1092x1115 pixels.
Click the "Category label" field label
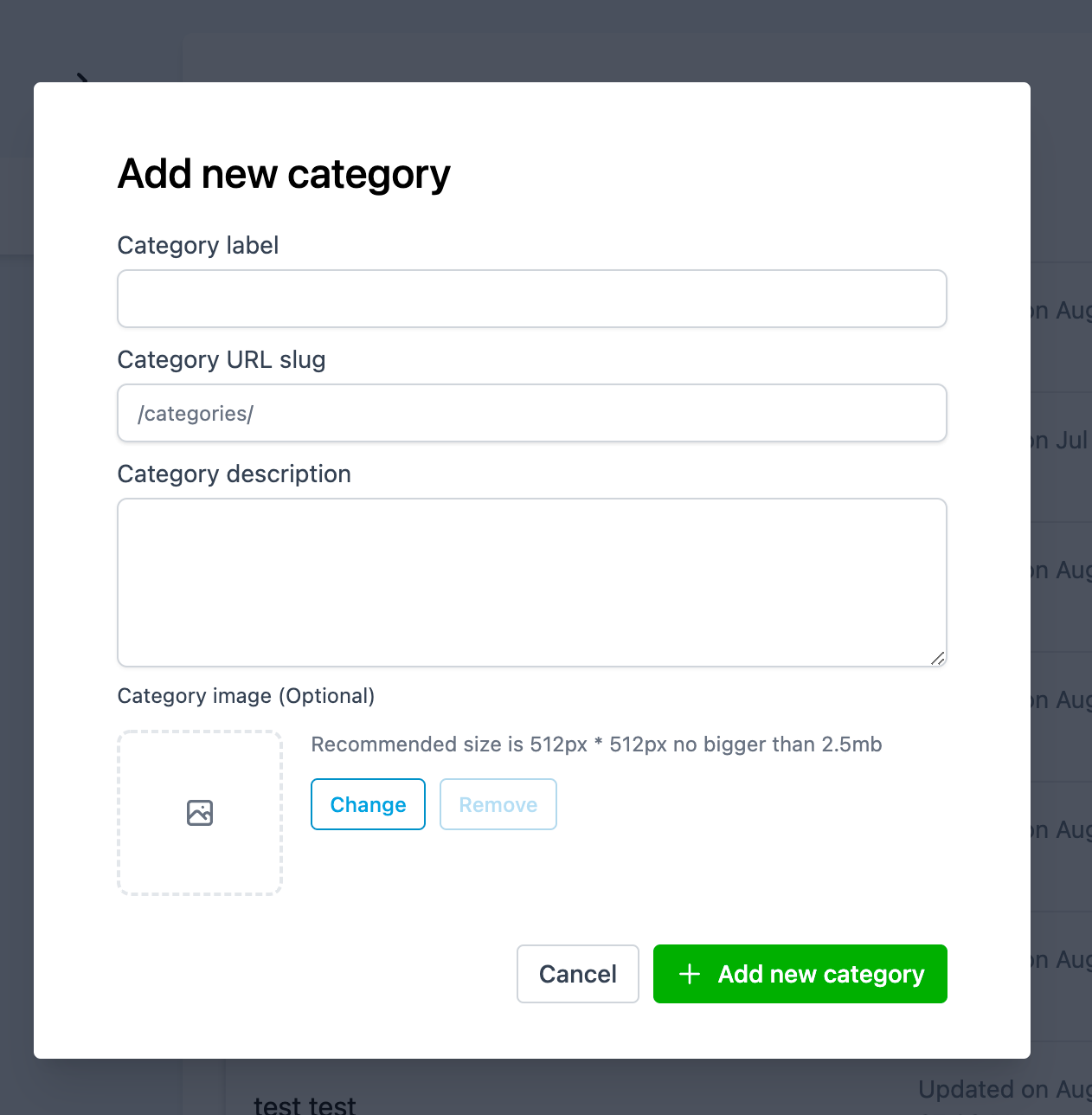[x=198, y=246]
